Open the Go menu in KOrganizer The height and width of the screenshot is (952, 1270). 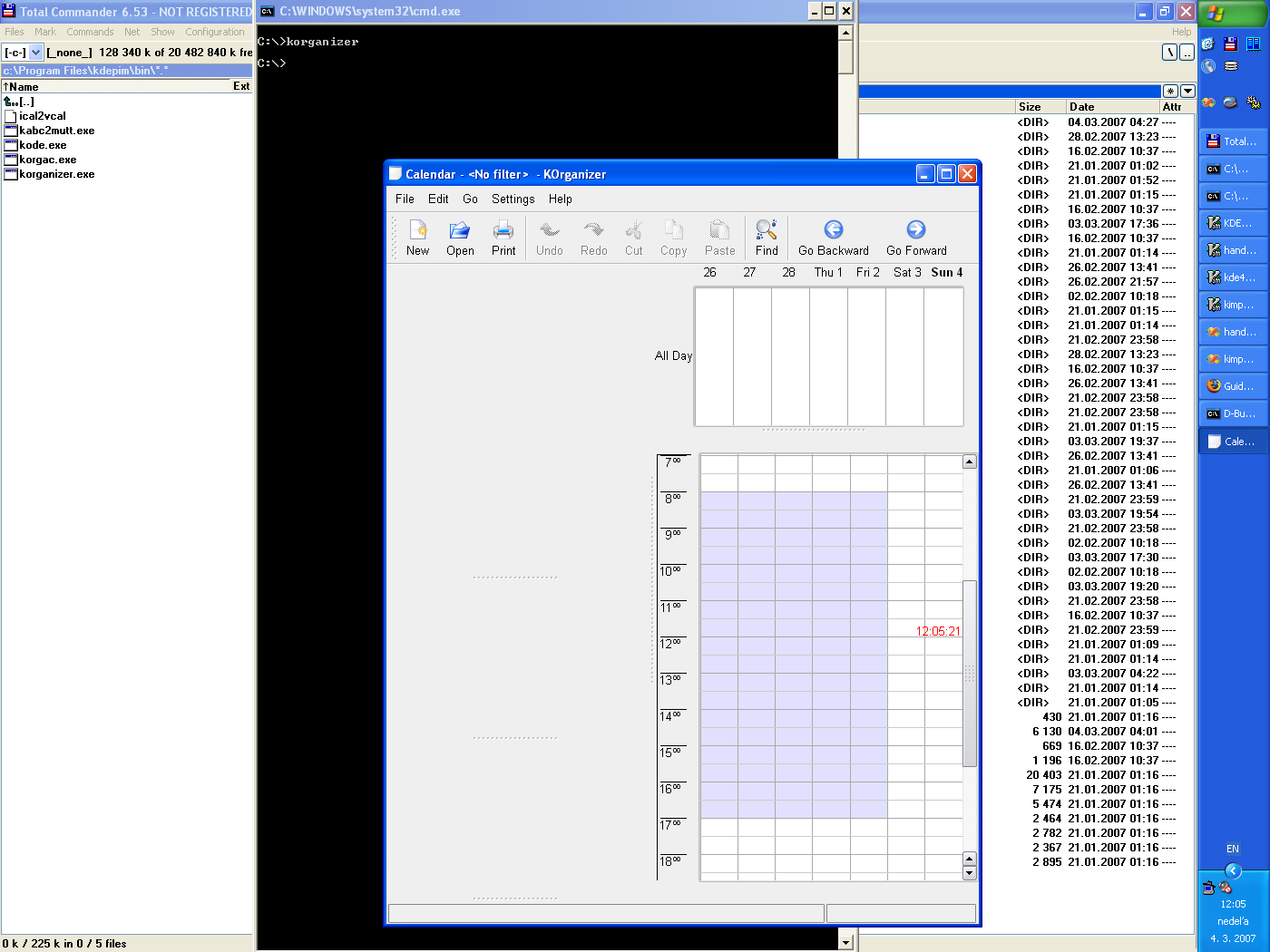[x=470, y=199]
